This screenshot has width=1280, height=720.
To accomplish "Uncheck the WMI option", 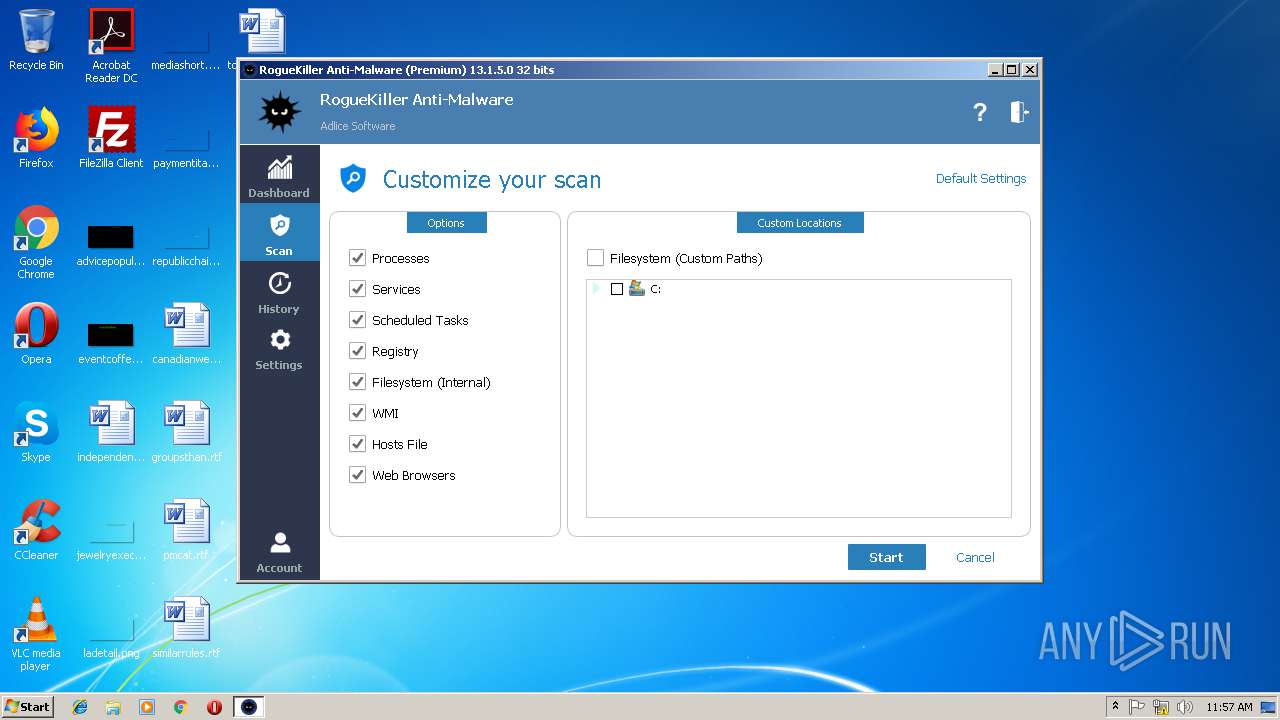I will [357, 413].
